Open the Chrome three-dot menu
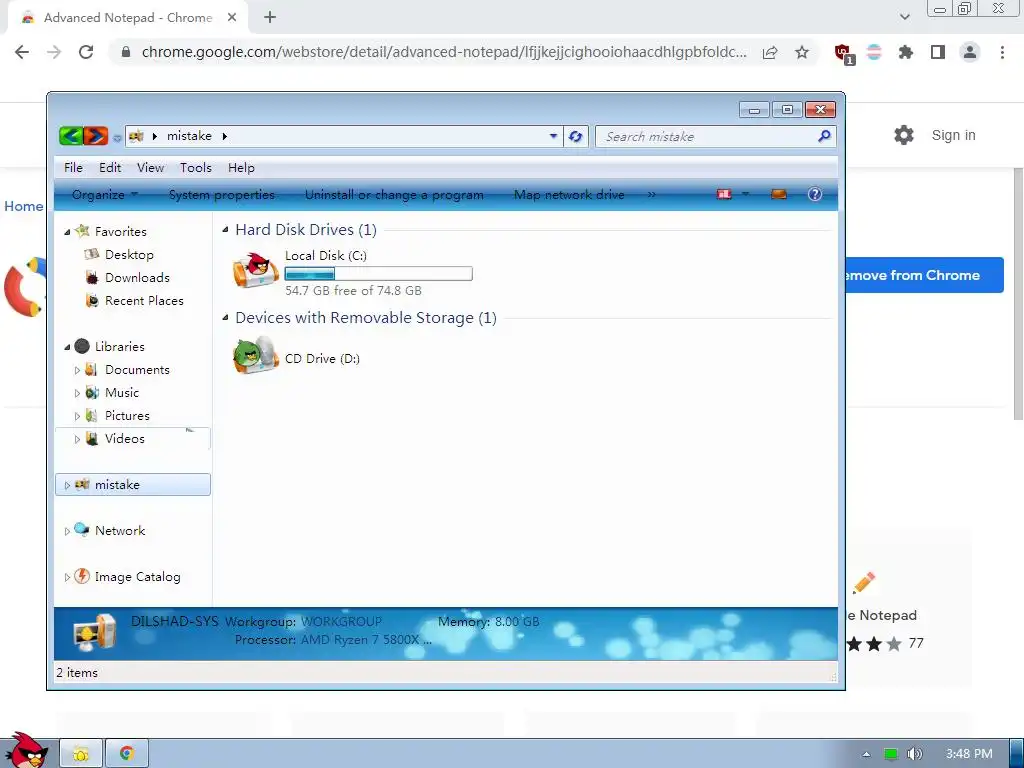Screen dimensions: 1024x768 pos(1002,52)
